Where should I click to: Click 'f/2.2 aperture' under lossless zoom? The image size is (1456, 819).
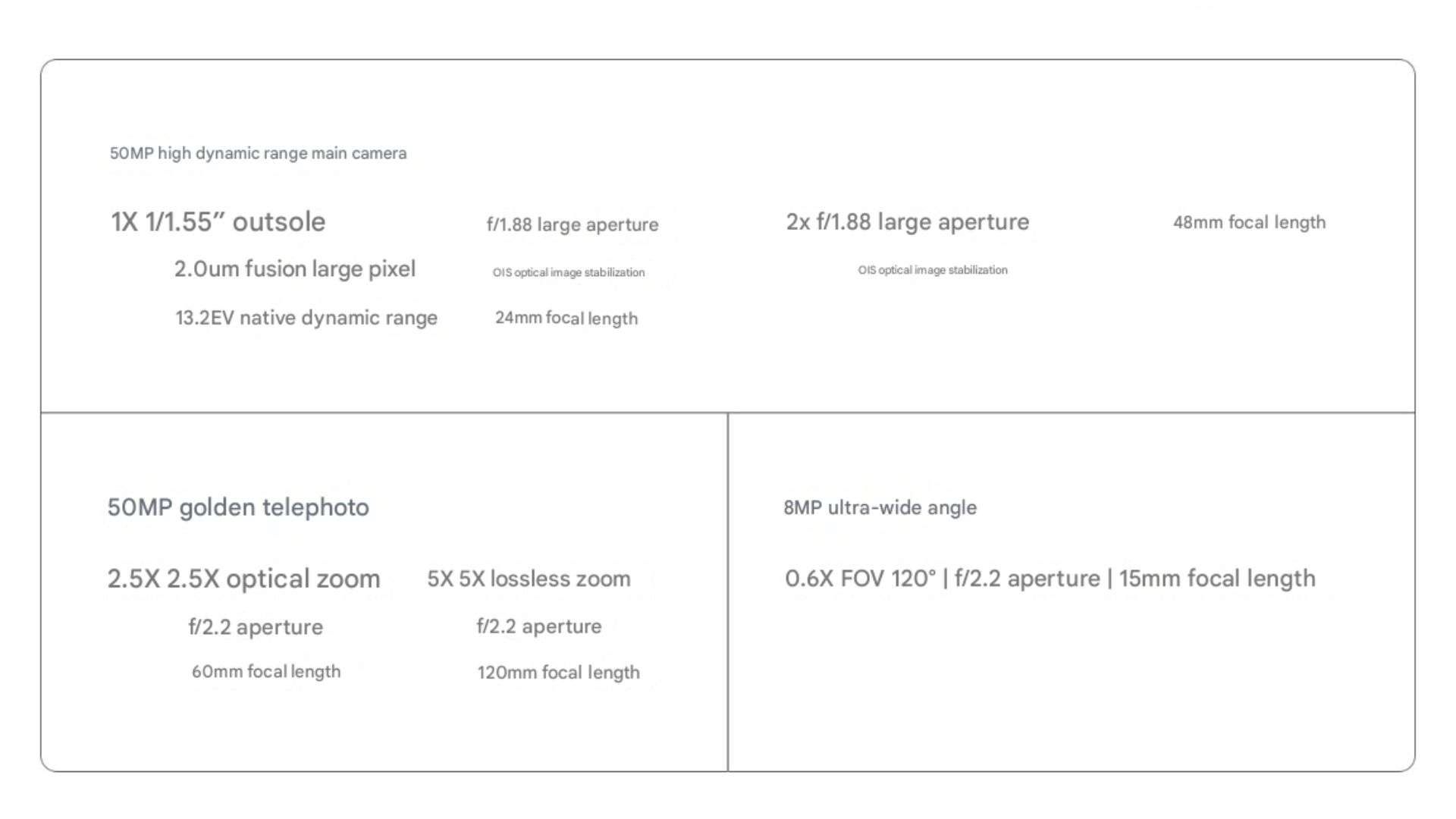pyautogui.click(x=539, y=626)
